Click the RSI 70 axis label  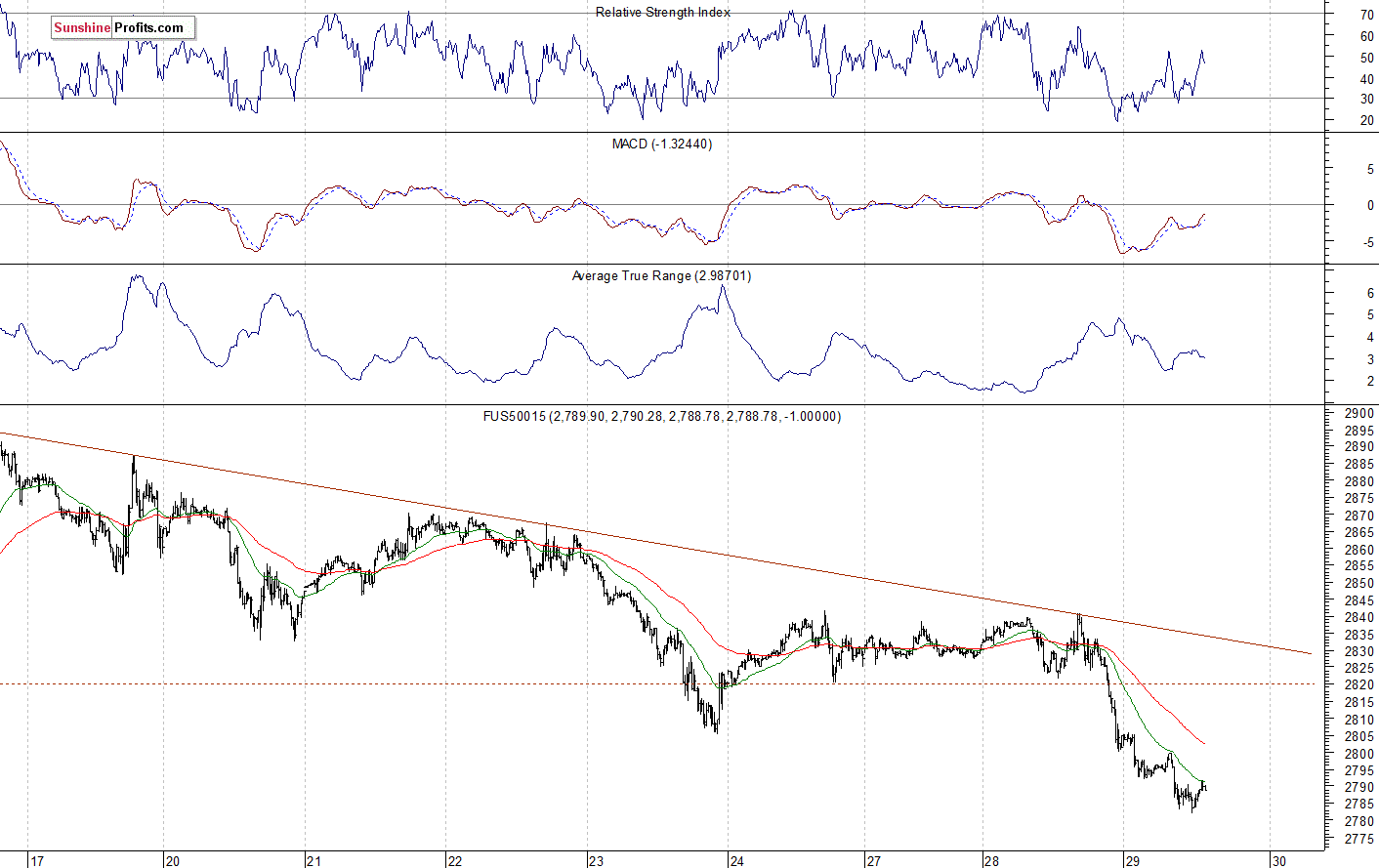pos(1366,15)
